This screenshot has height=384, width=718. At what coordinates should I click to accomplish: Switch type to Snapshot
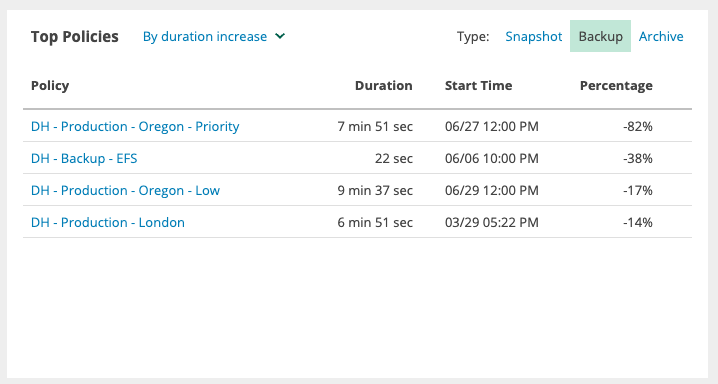tap(533, 36)
